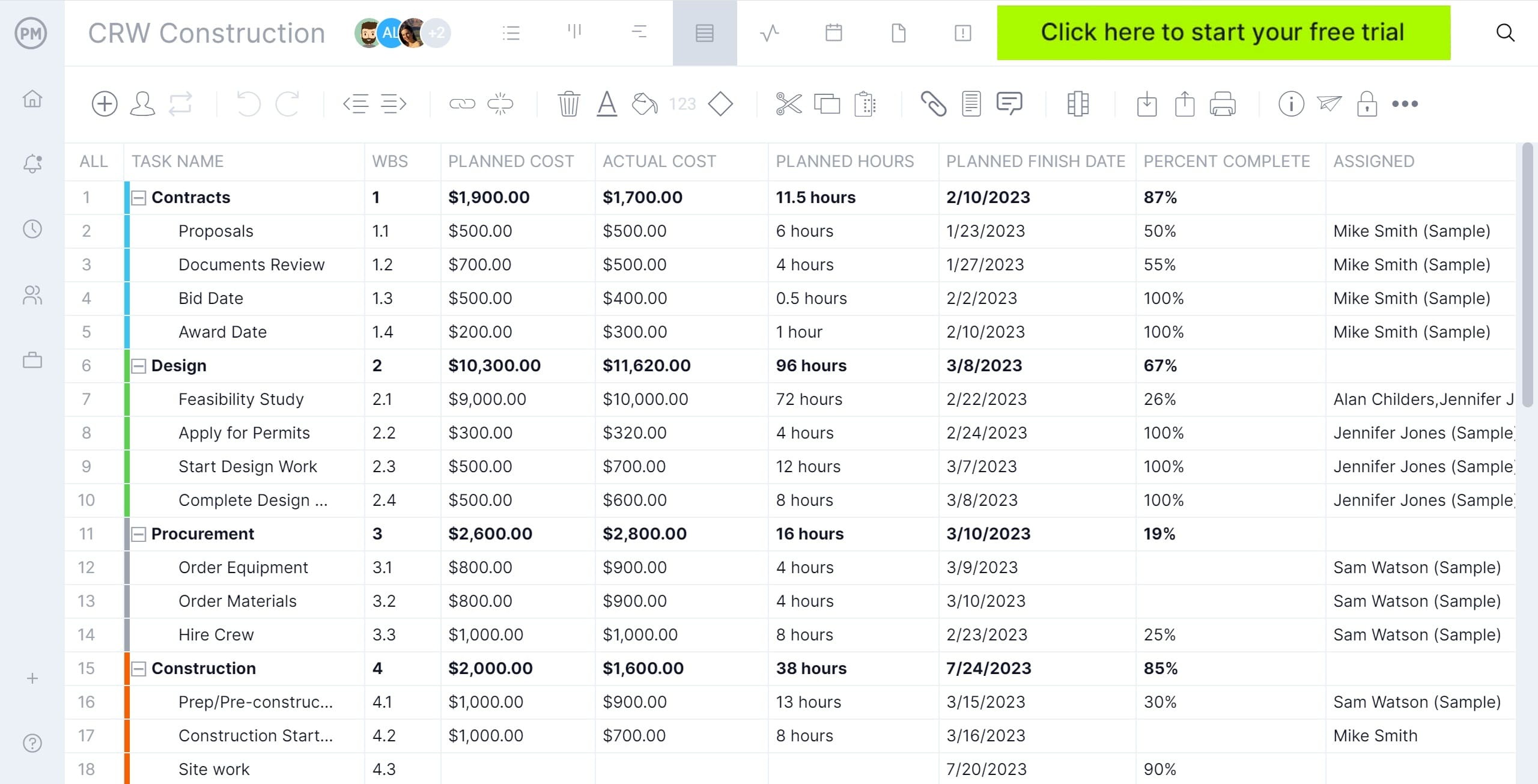Toggle the calendar view icon

833,33
